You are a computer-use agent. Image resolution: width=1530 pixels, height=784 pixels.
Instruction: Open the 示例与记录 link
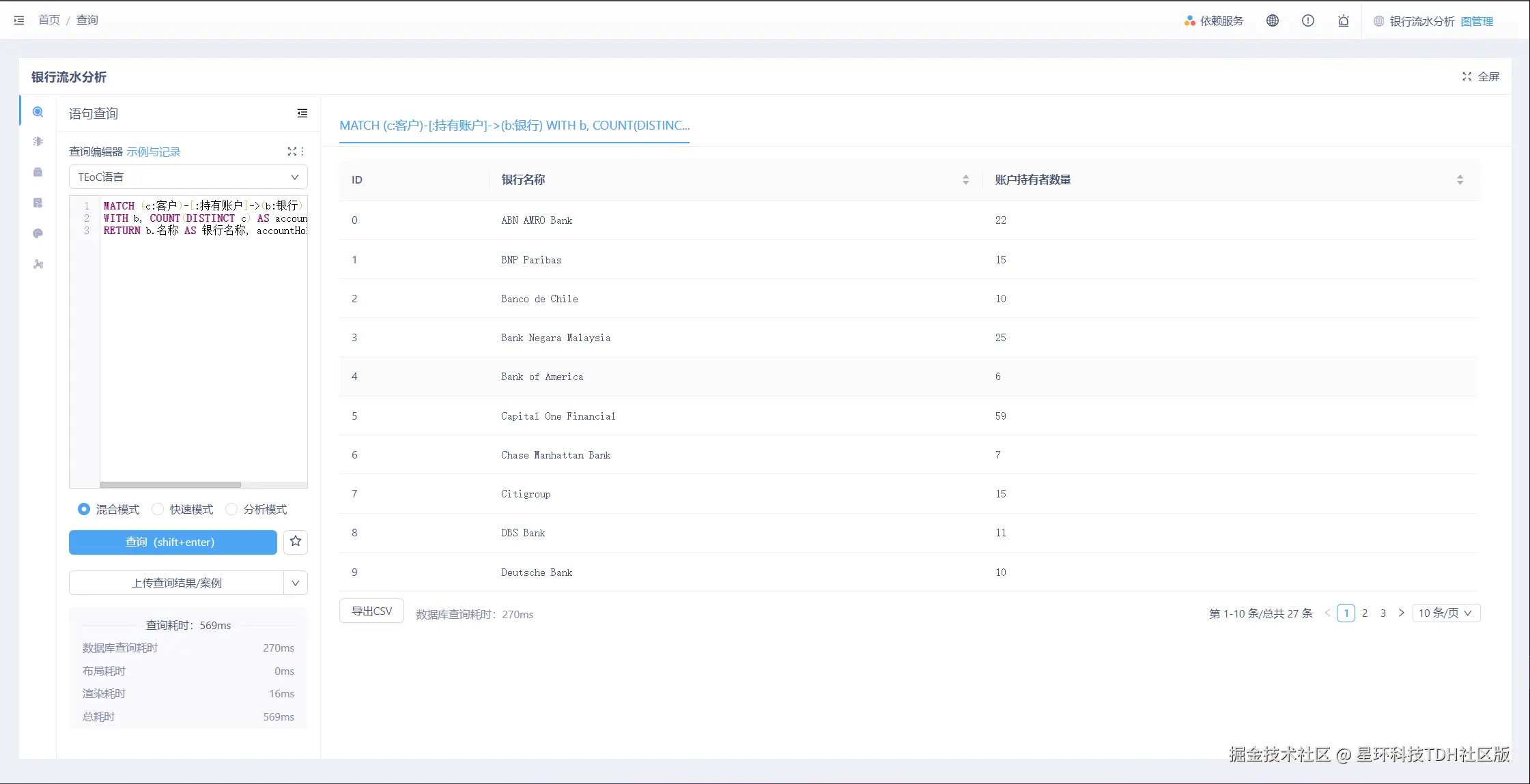click(154, 152)
